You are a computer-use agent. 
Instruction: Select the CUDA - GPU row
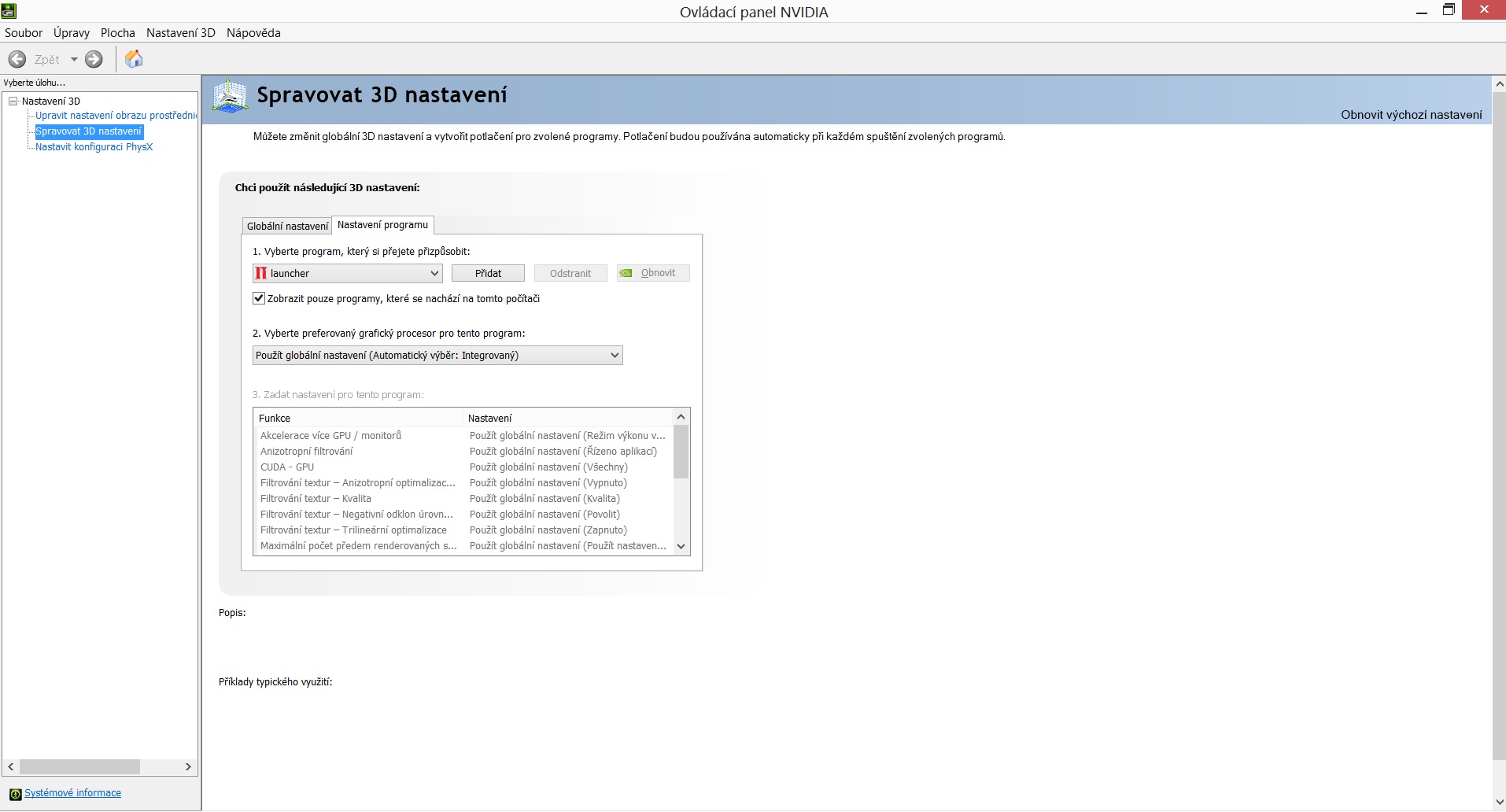tap(463, 467)
